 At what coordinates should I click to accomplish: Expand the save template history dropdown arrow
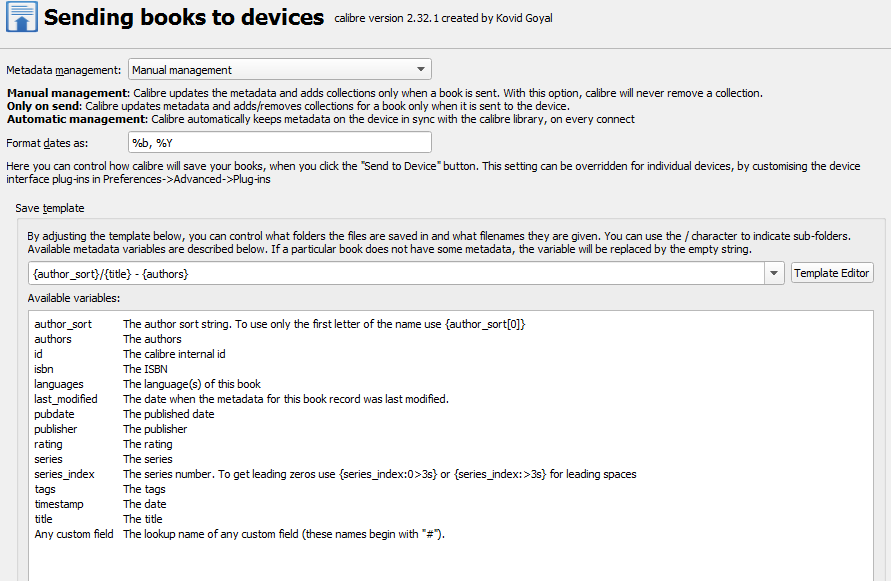(x=773, y=273)
